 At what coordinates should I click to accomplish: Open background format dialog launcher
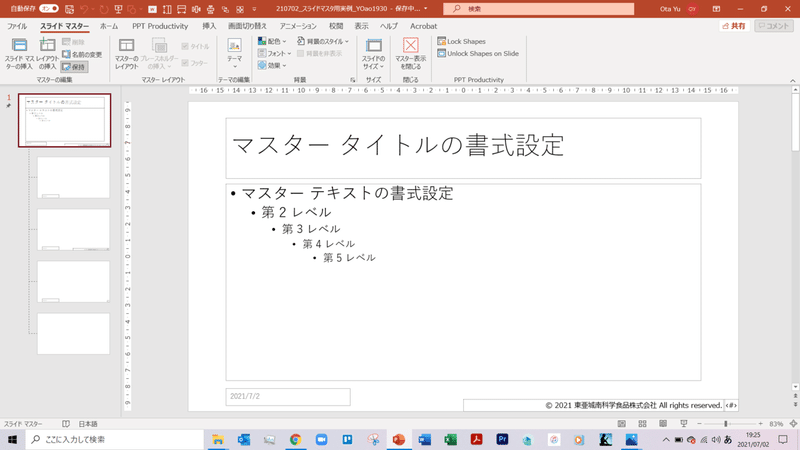(x=353, y=80)
